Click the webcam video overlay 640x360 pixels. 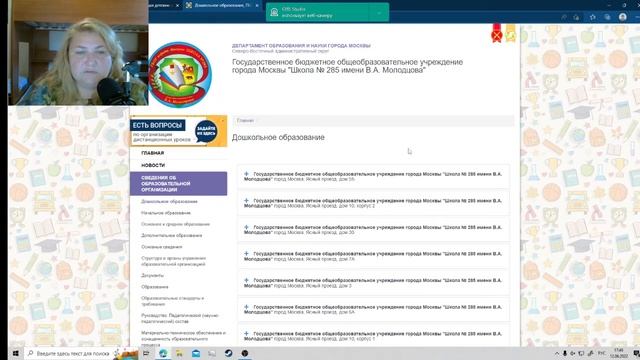[x=78, y=53]
